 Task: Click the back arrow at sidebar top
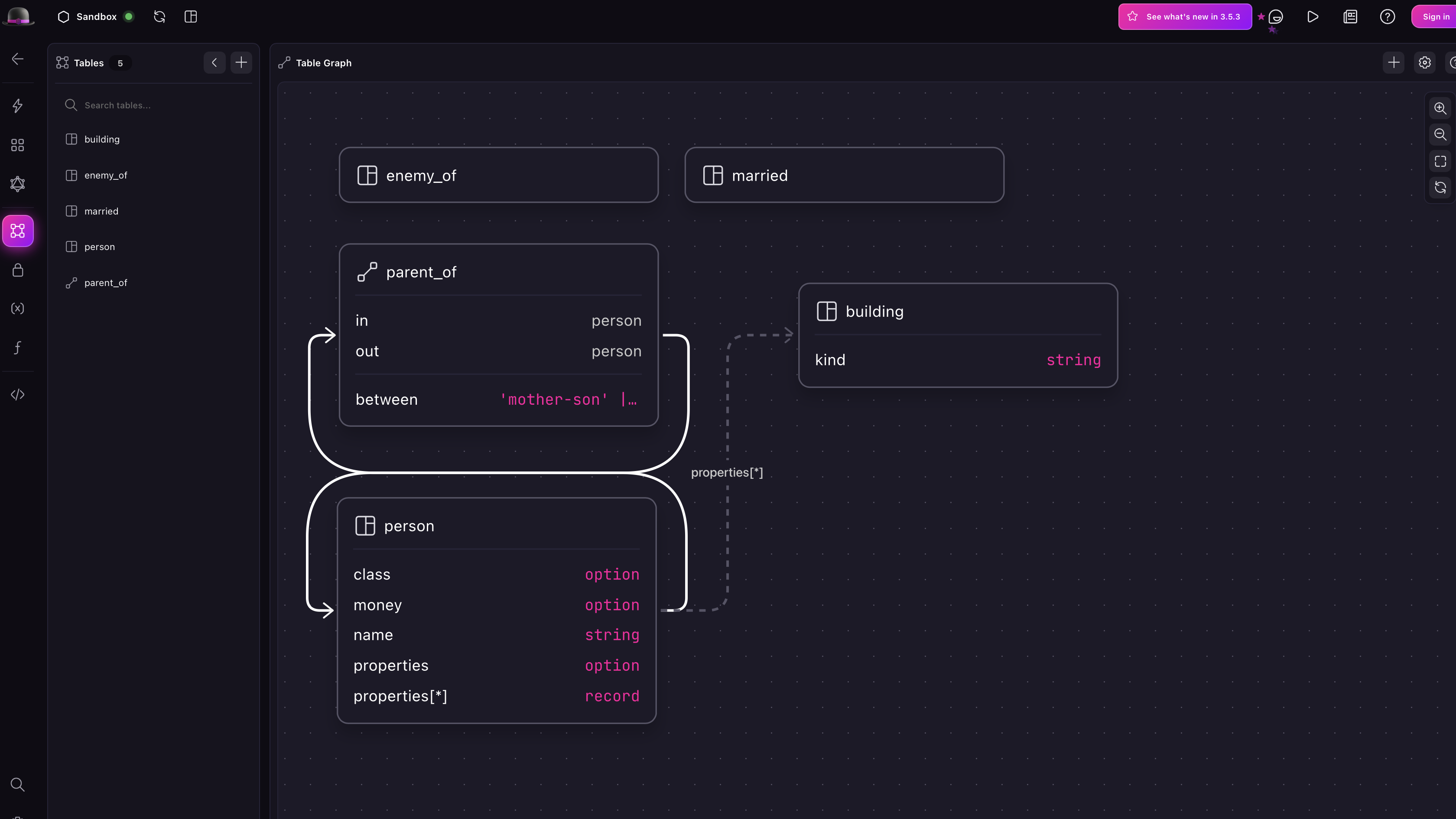coord(17,58)
